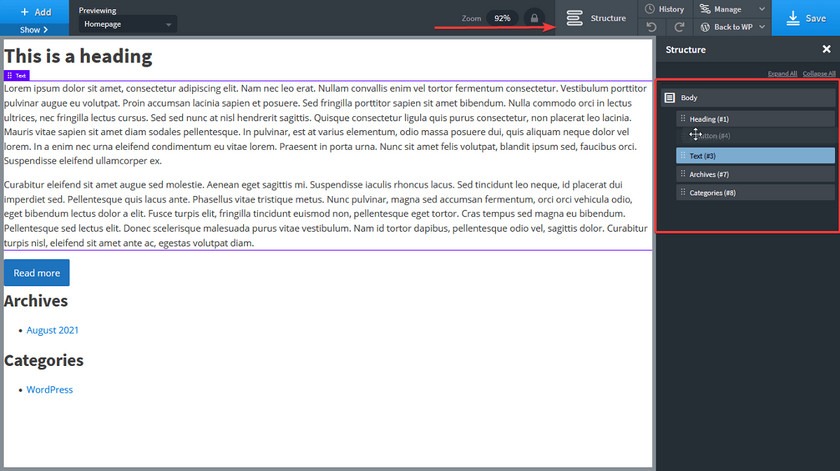Click the Collapse All link
Viewport: 840px width, 471px height.
[x=818, y=74]
